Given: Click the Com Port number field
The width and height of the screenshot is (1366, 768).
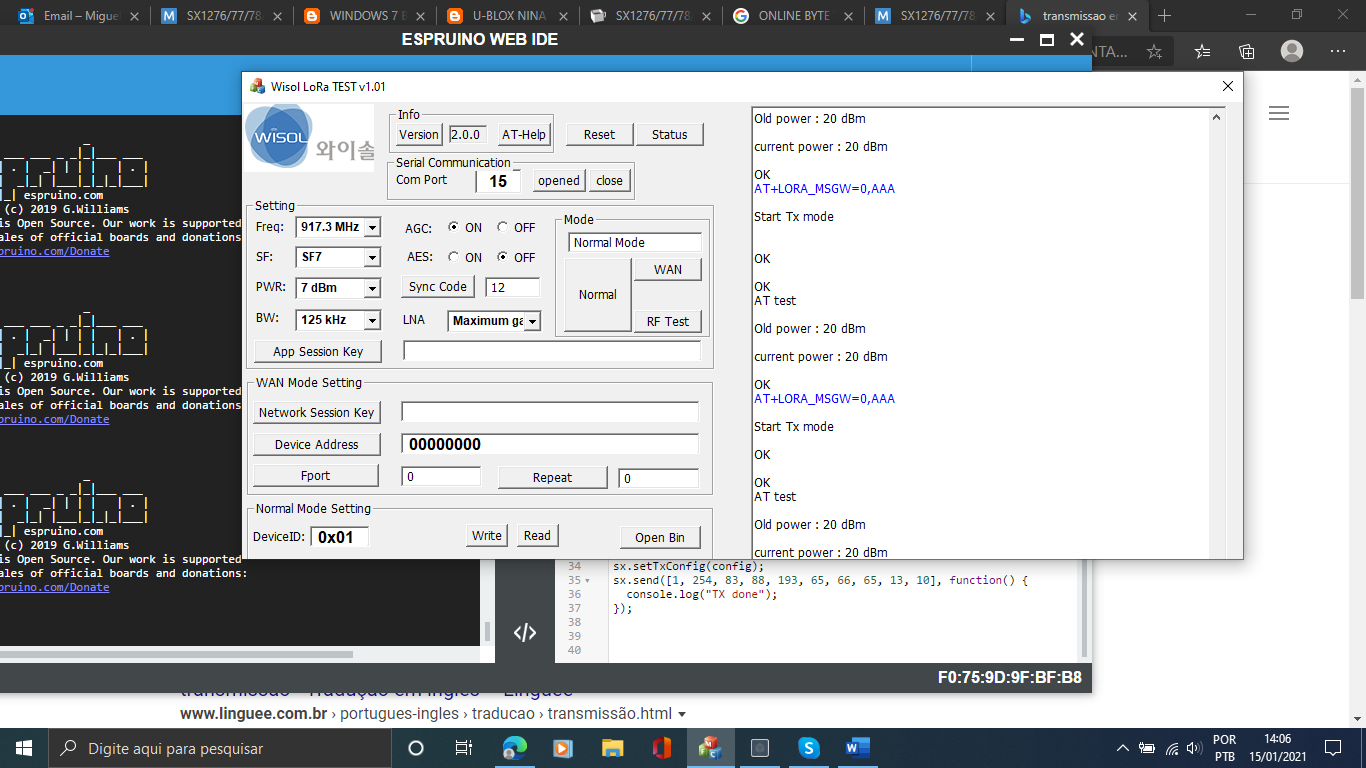Looking at the screenshot, I should (498, 181).
